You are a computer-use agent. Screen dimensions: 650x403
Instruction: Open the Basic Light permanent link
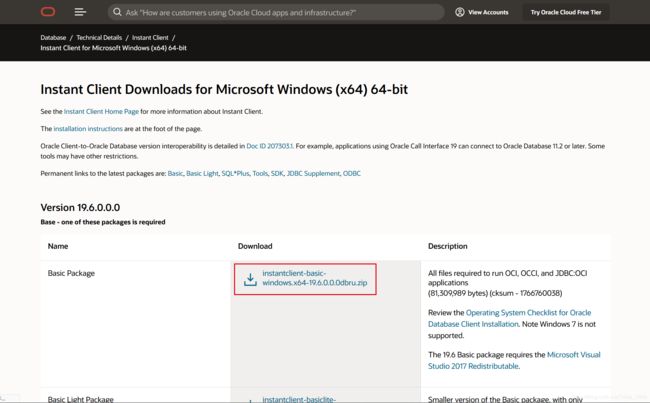[202, 173]
